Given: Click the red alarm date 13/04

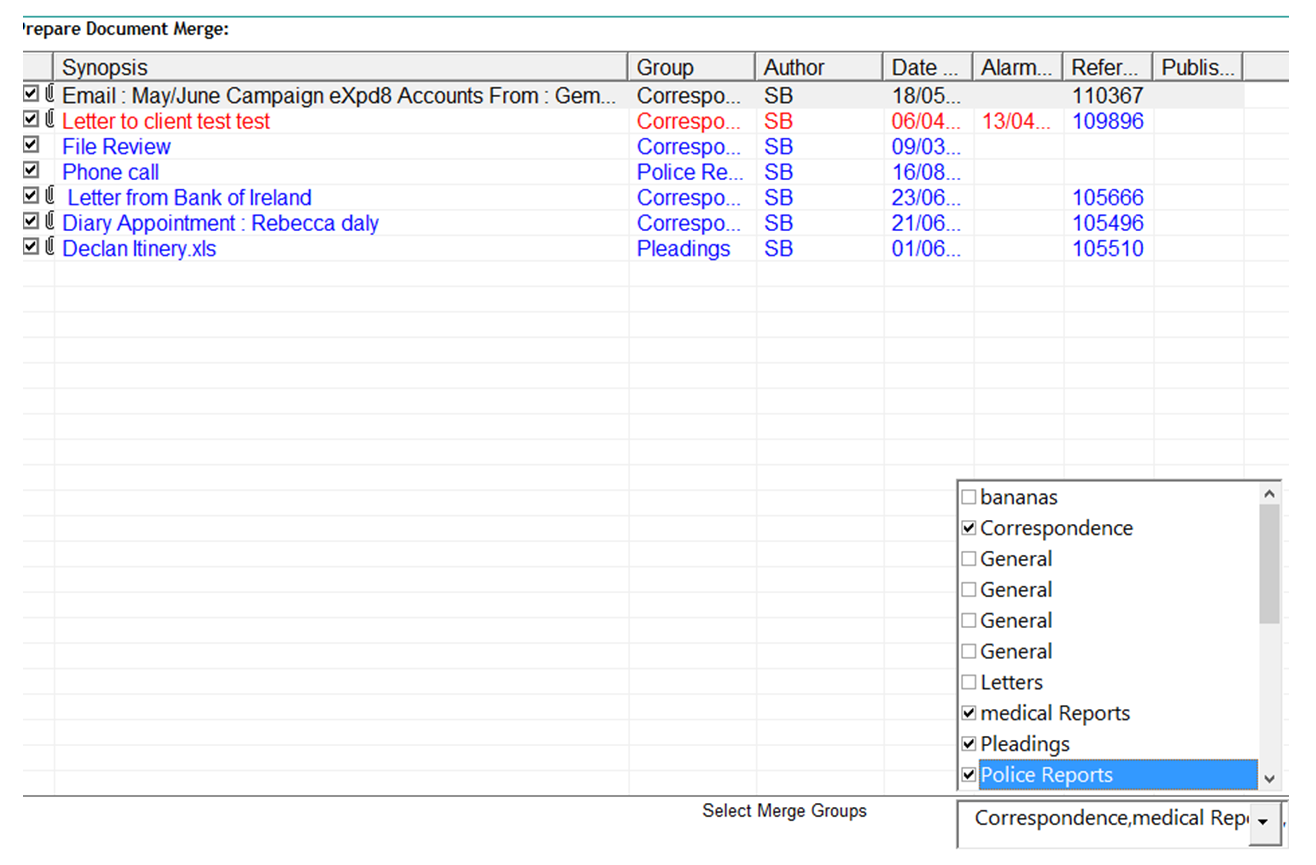Looking at the screenshot, I should pyautogui.click(x=1016, y=121).
